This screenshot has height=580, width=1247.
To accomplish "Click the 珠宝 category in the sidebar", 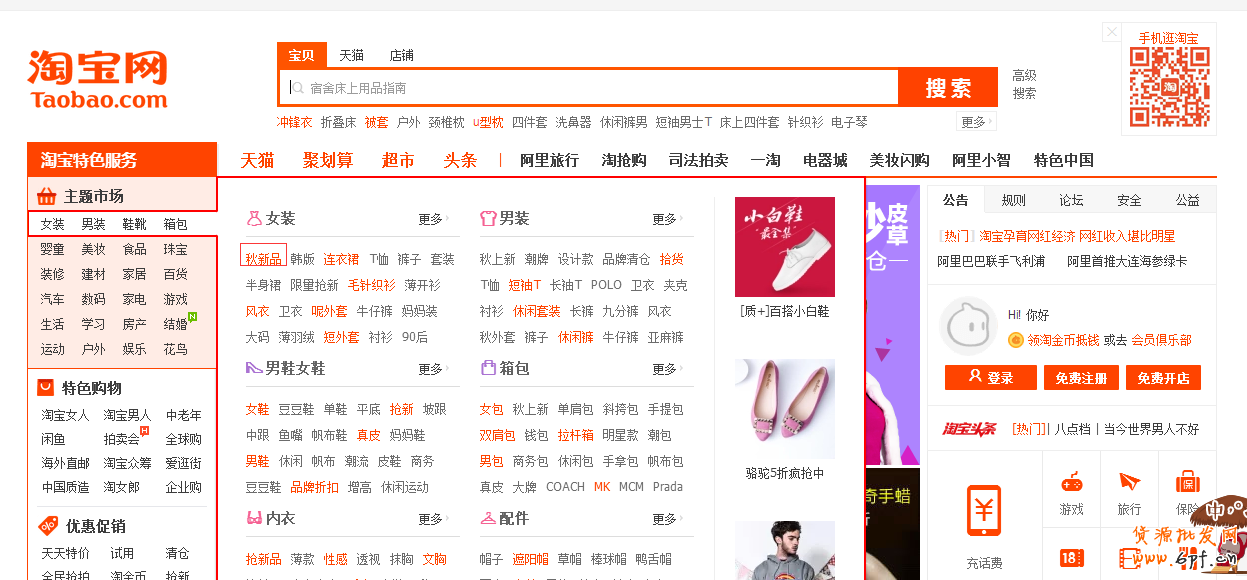I will [175, 249].
